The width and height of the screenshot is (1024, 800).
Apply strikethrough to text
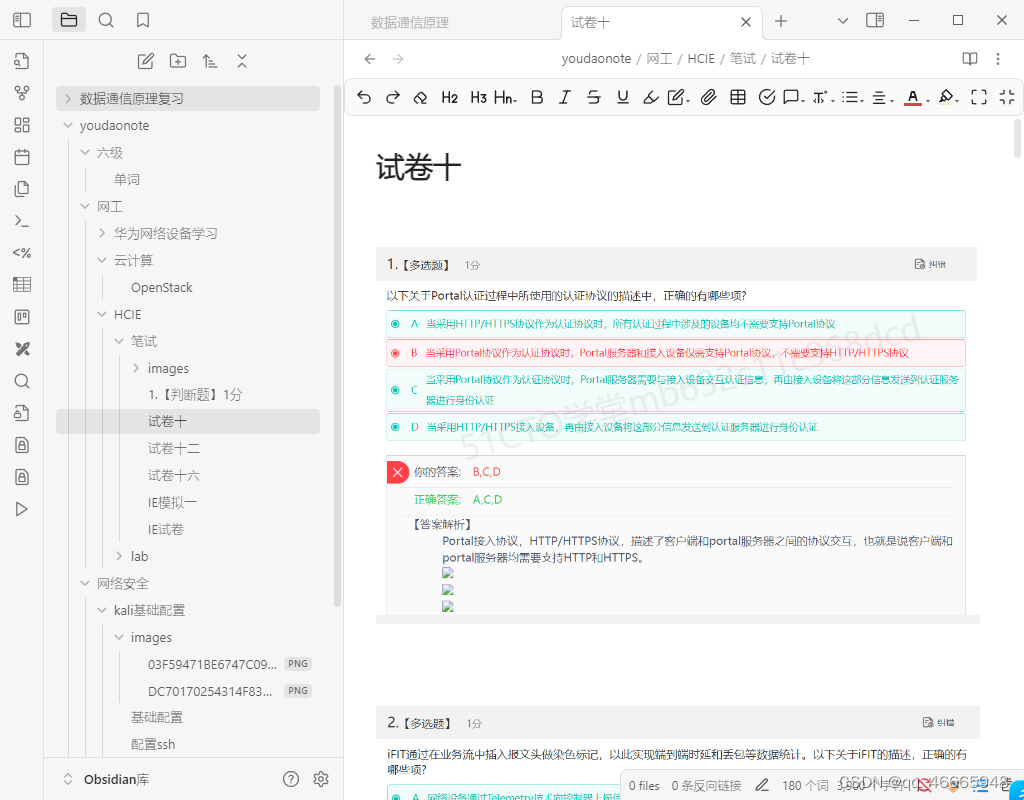click(593, 97)
